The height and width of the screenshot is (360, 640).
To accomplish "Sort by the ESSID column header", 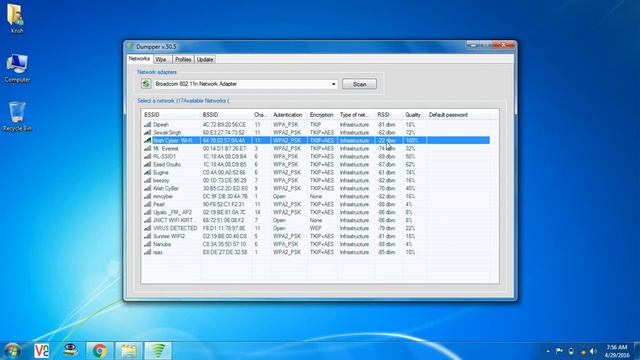I will click(171, 115).
